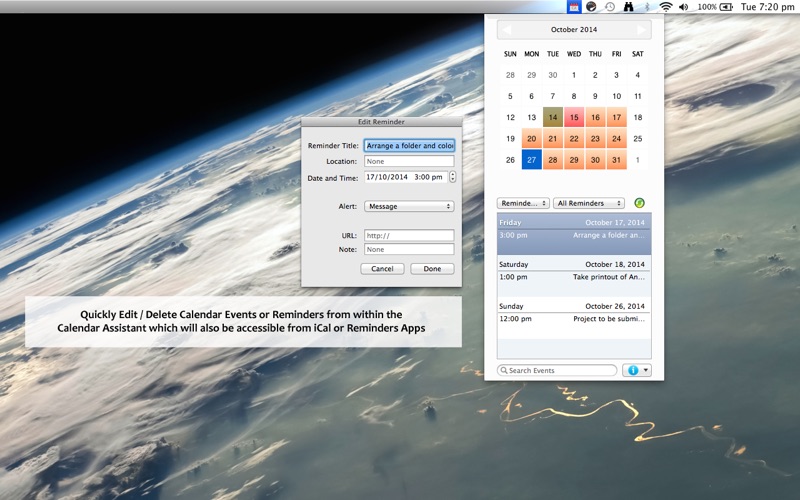Screen dimensions: 800x500
Task: Click the October 2014 month title
Action: click(x=574, y=30)
